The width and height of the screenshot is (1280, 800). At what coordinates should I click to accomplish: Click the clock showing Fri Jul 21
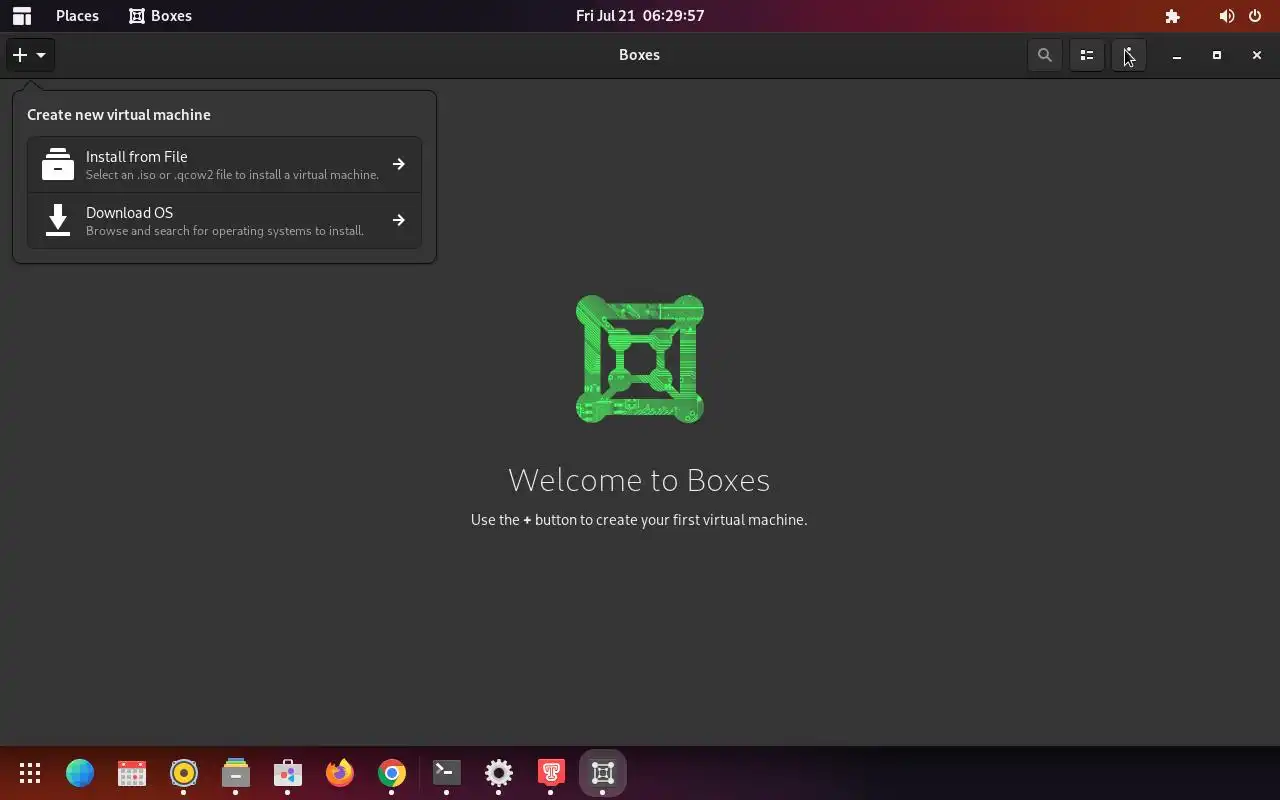(640, 16)
